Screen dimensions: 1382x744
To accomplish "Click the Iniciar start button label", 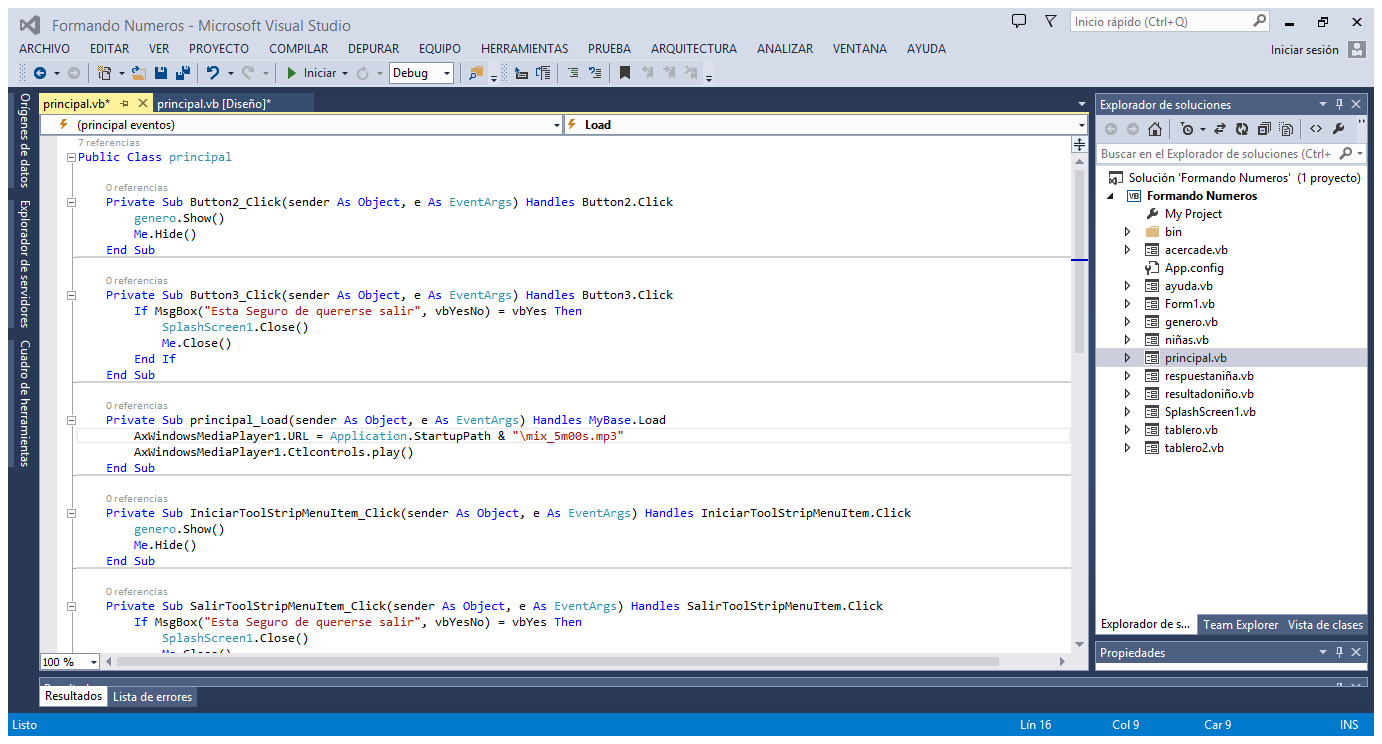I will [x=320, y=73].
